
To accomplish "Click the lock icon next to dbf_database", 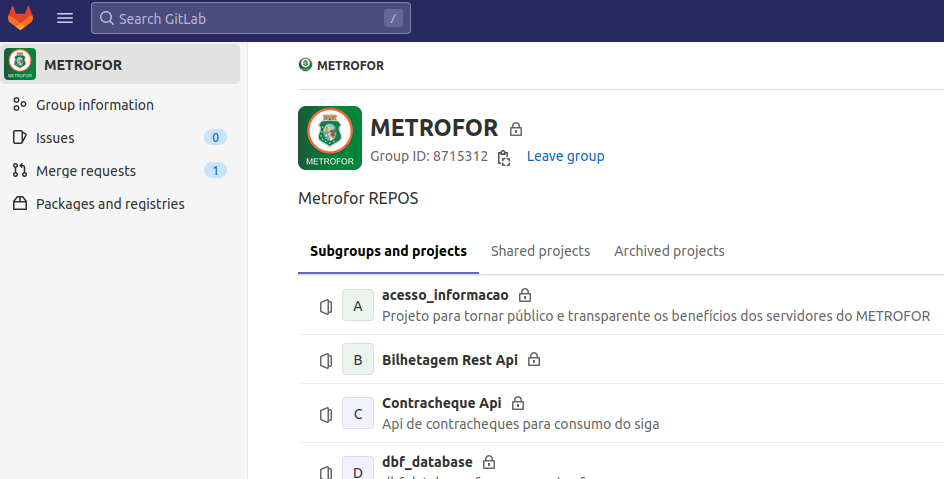I will (489, 462).
